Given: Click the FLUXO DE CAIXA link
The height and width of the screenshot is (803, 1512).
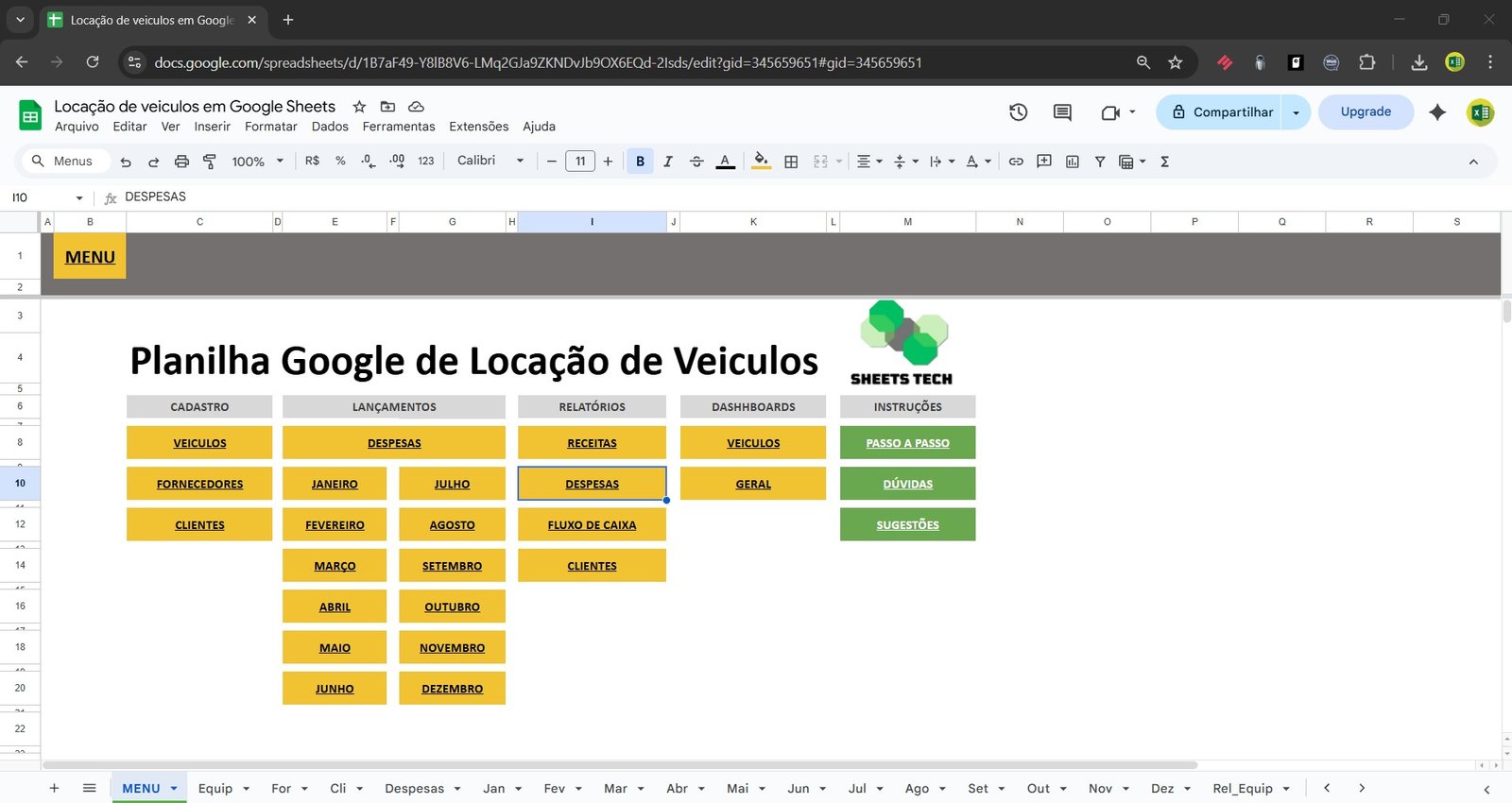Looking at the screenshot, I should point(592,525).
